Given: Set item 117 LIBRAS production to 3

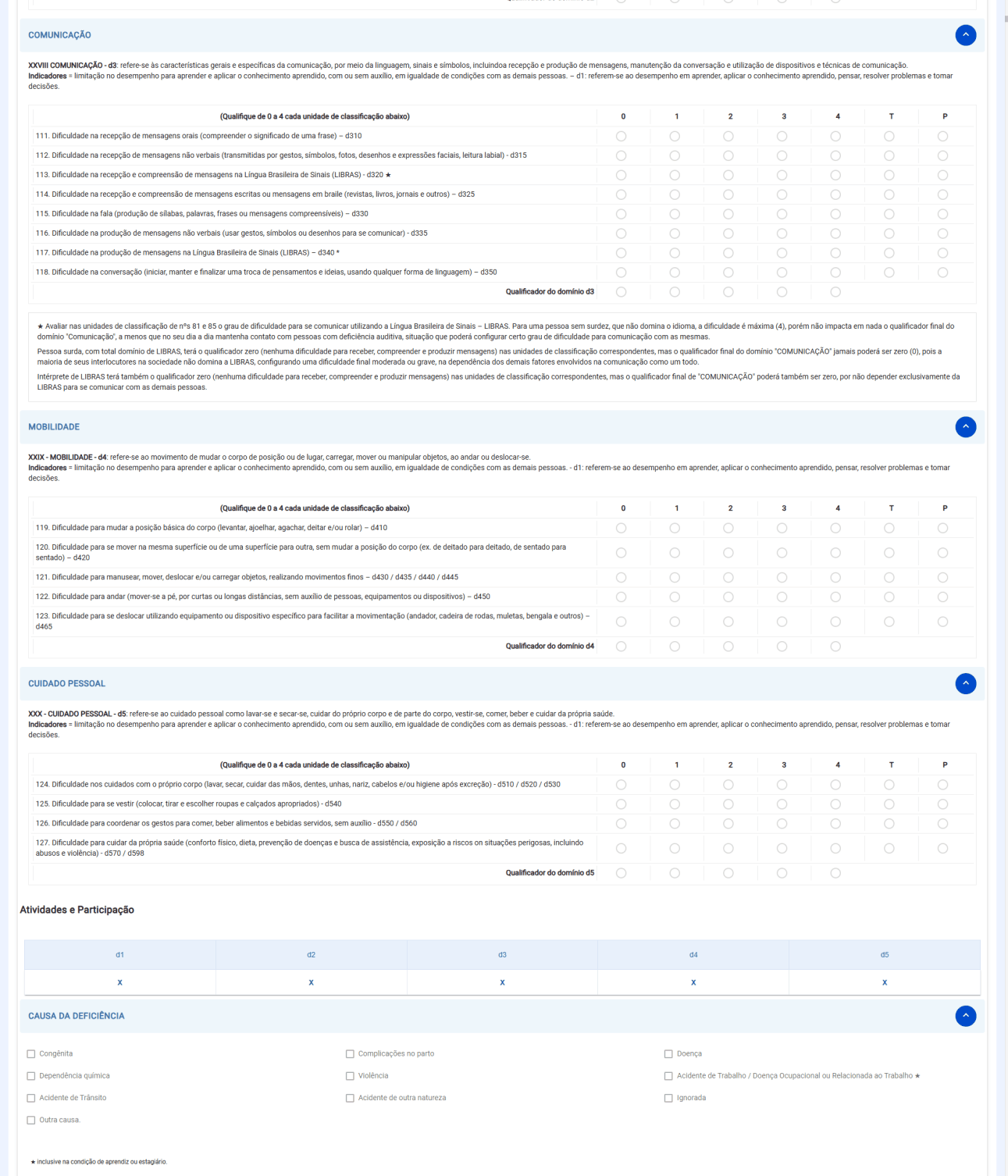Looking at the screenshot, I should tap(782, 253).
